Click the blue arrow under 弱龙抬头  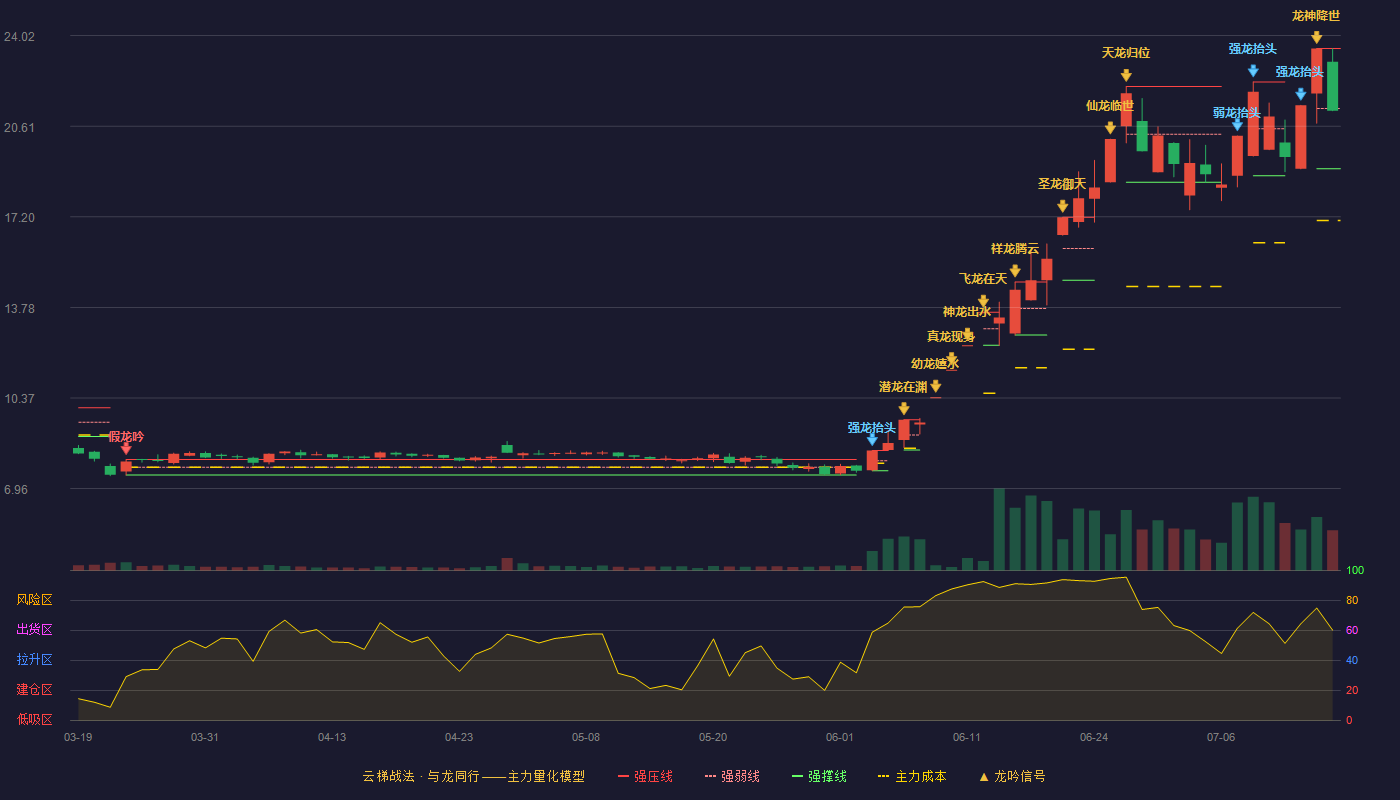(x=1237, y=125)
